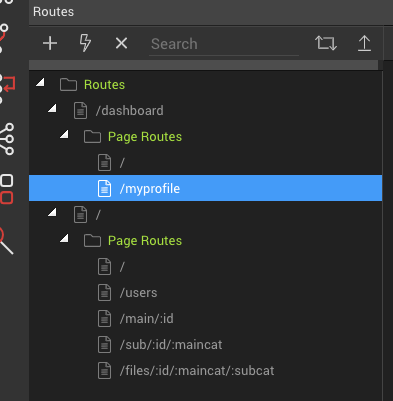Focus the Search routes field

[x=224, y=44]
